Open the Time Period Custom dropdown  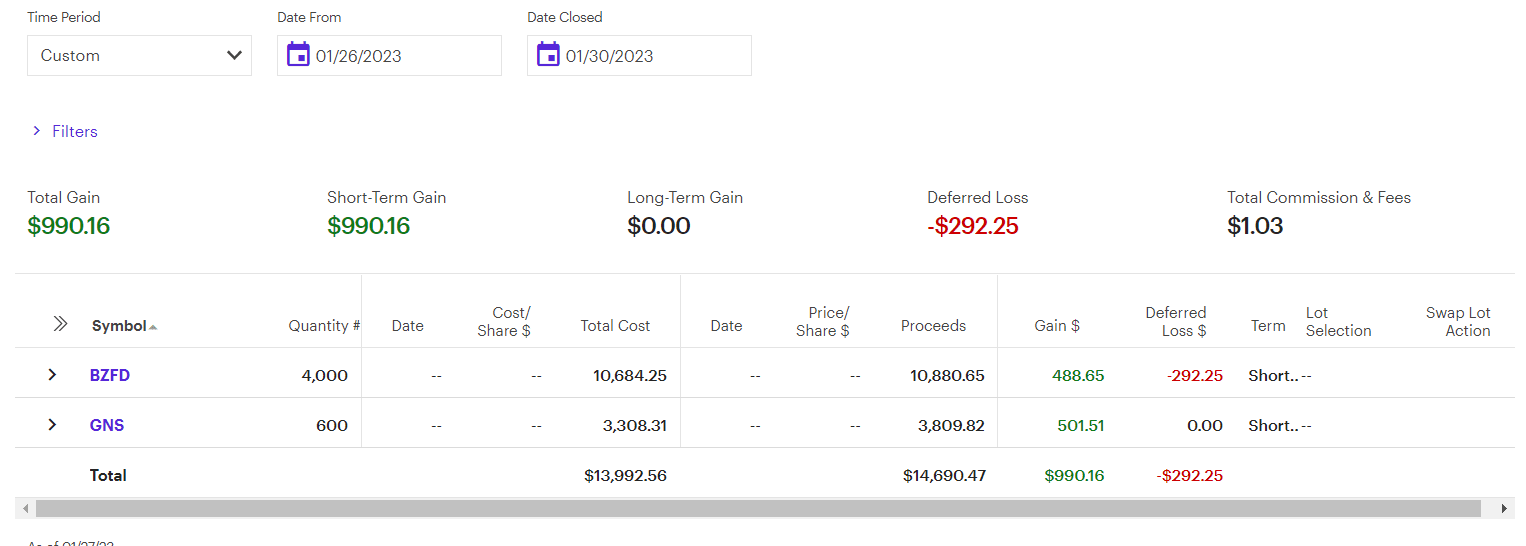139,56
